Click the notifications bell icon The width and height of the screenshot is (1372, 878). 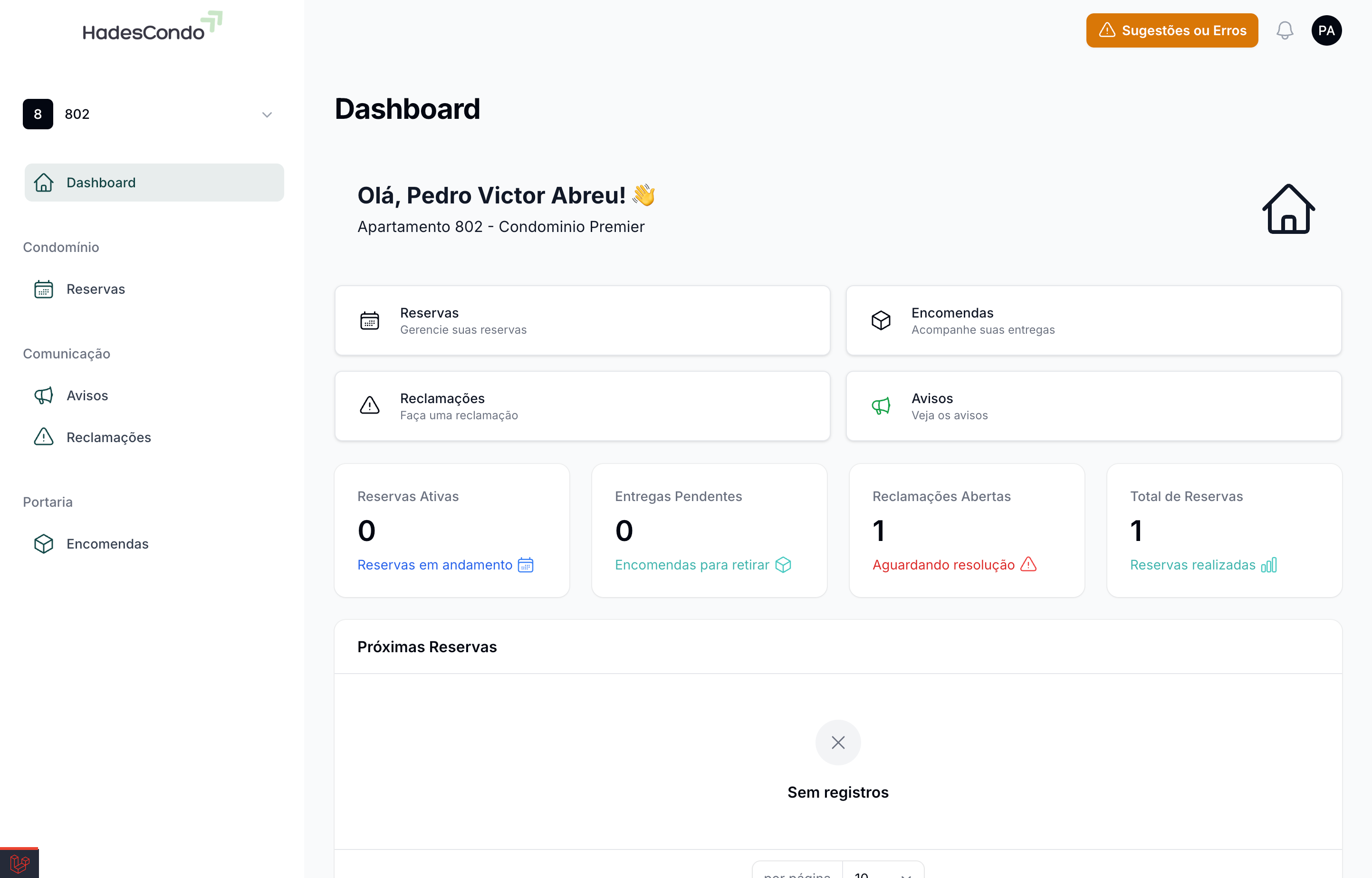point(1284,30)
